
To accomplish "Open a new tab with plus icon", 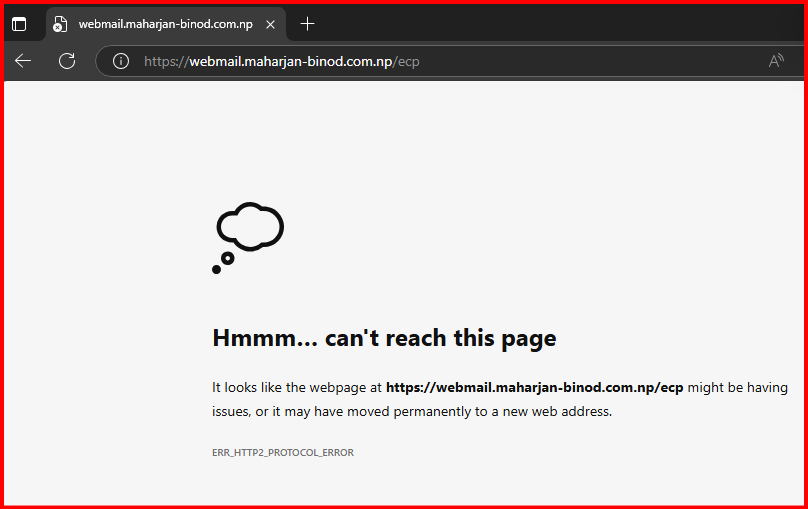I will 307,24.
